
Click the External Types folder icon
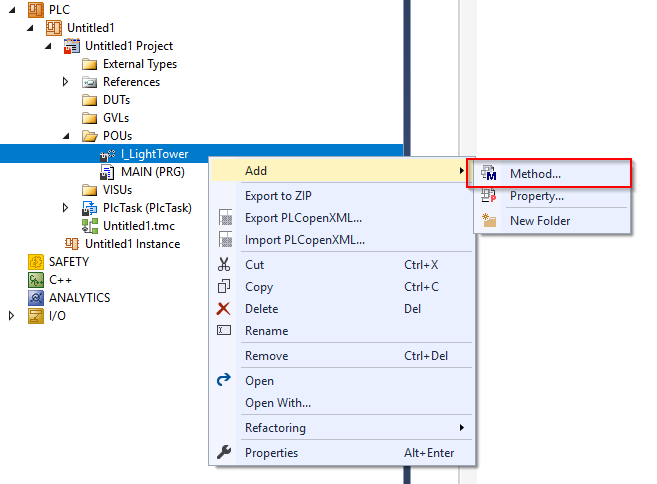pyautogui.click(x=90, y=64)
